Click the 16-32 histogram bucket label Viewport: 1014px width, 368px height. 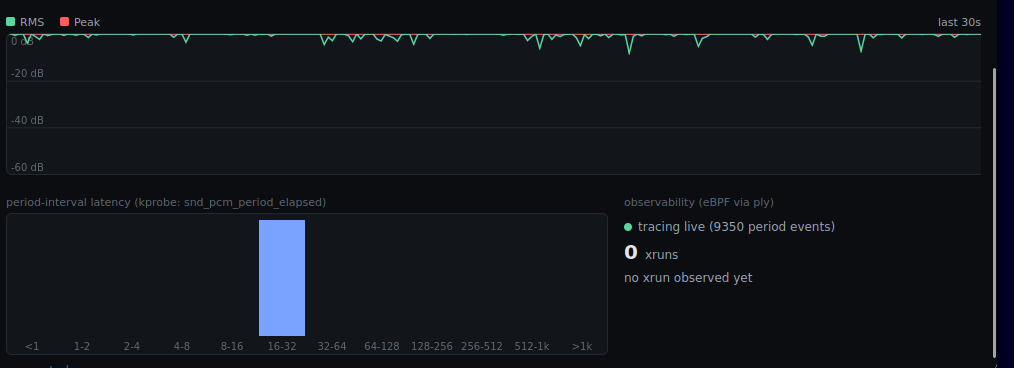click(x=282, y=347)
